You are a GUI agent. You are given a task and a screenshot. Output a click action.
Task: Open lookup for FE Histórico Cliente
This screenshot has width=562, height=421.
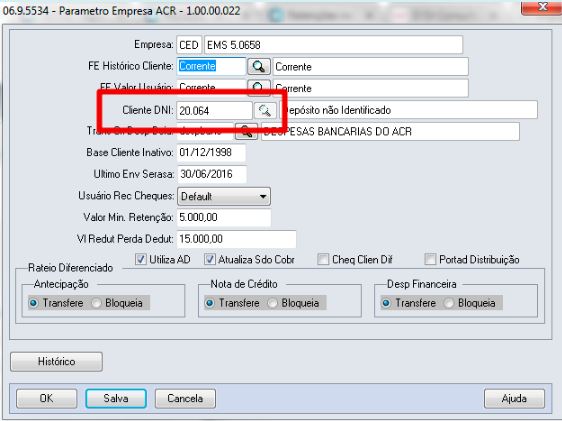pyautogui.click(x=258, y=67)
